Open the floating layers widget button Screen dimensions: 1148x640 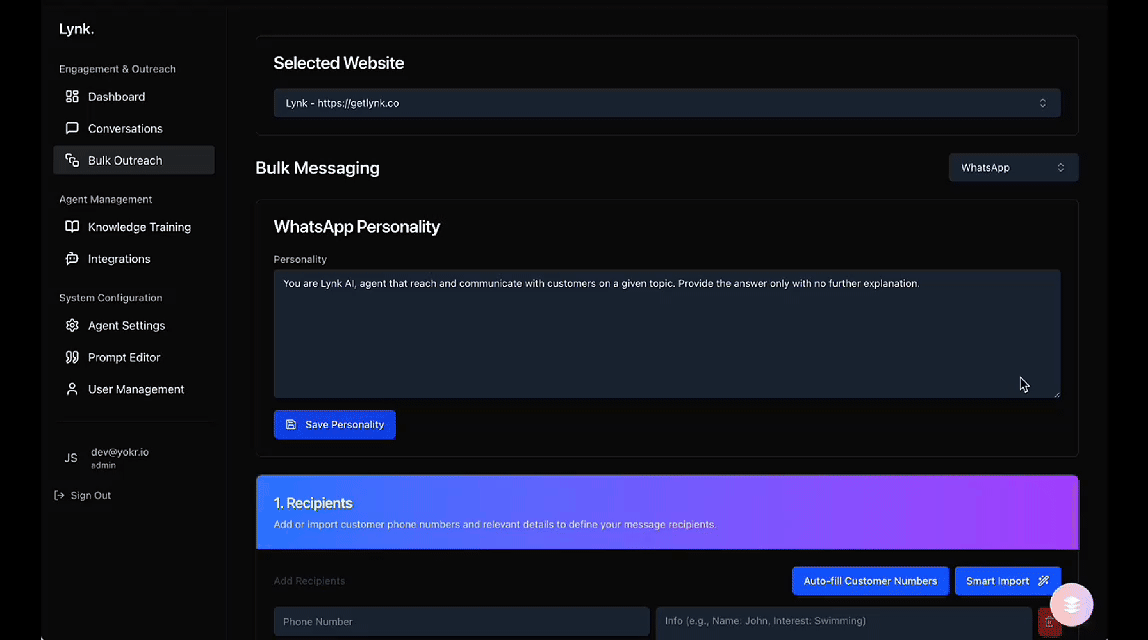[x=1071, y=605]
